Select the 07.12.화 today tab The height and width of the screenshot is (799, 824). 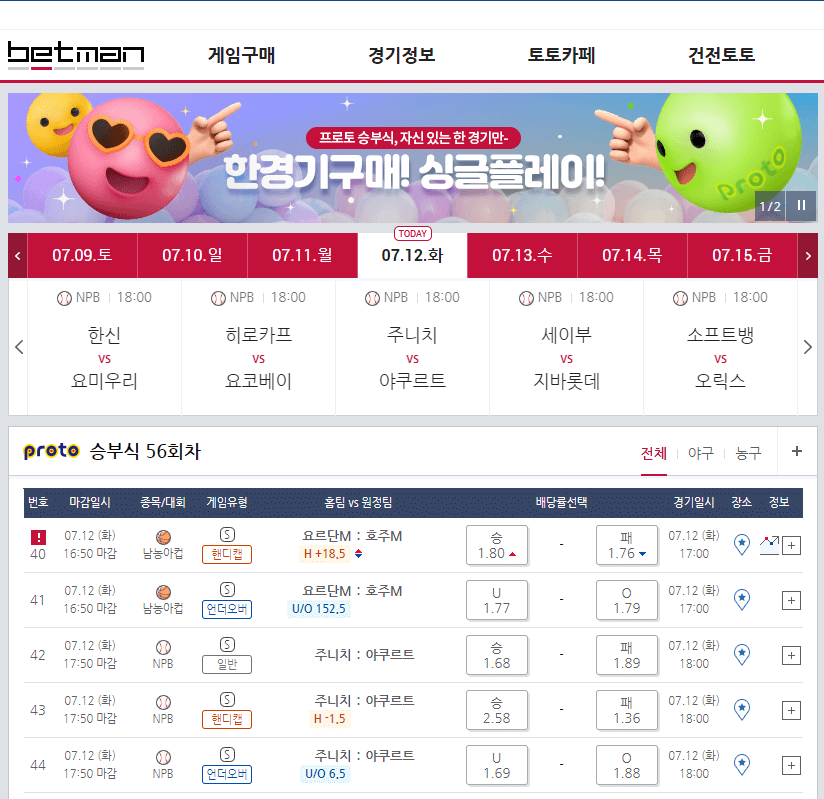tap(413, 255)
